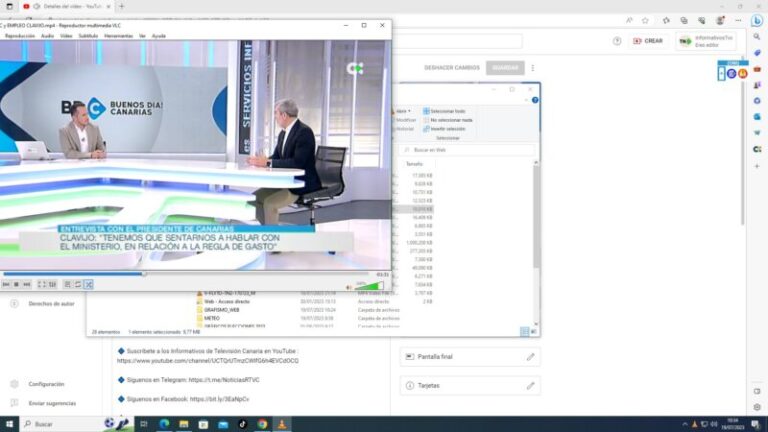Click the VLC video seek bar
The width and height of the screenshot is (768, 432).
point(180,274)
